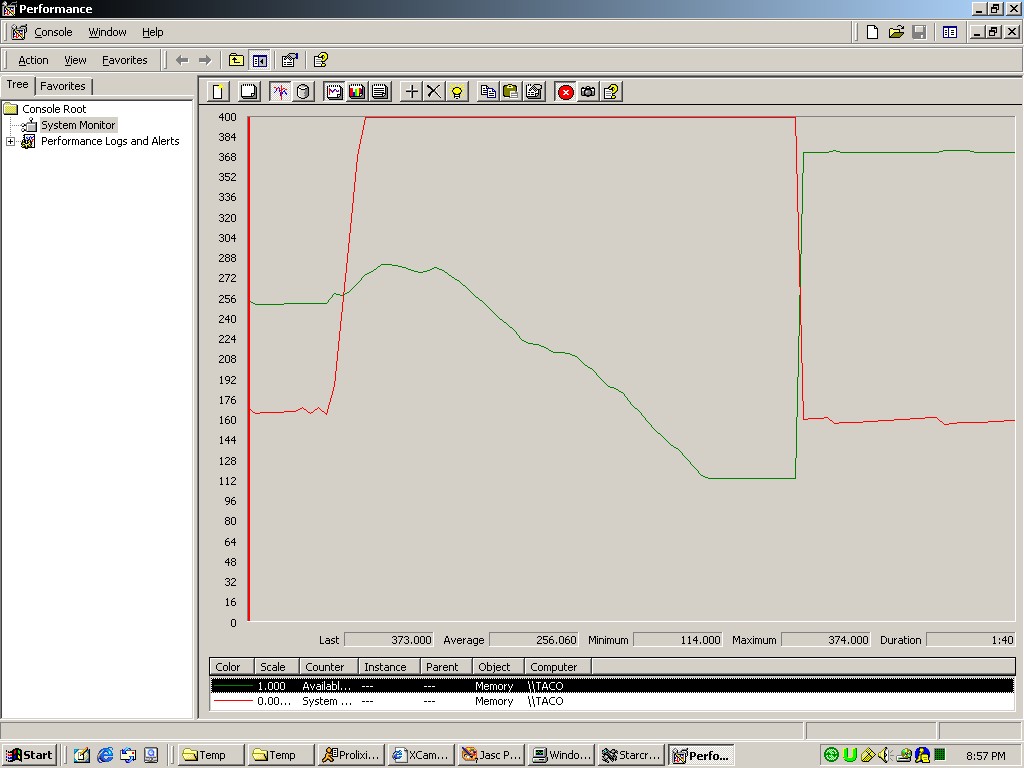Click the Copy Properties icon
1024x768 pixels.
(x=488, y=91)
